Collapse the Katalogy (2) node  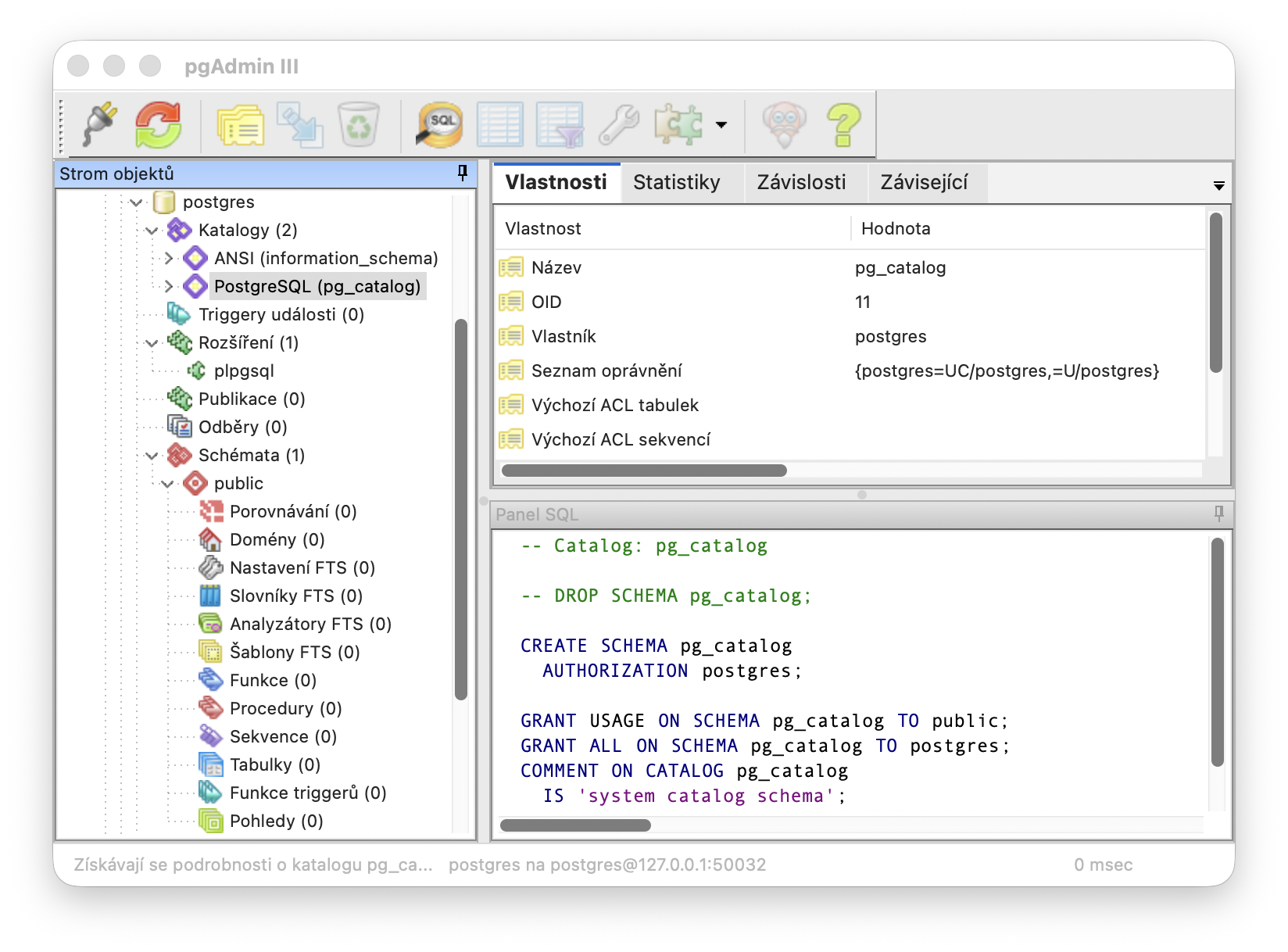152,231
